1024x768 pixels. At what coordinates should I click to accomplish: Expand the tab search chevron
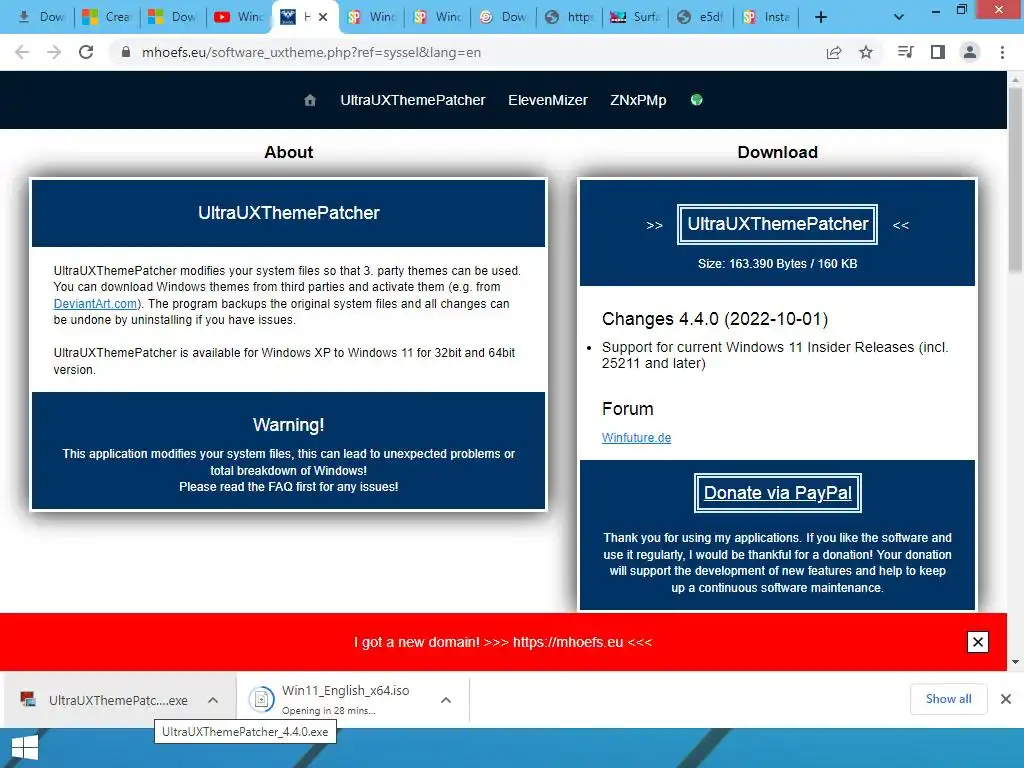899,17
